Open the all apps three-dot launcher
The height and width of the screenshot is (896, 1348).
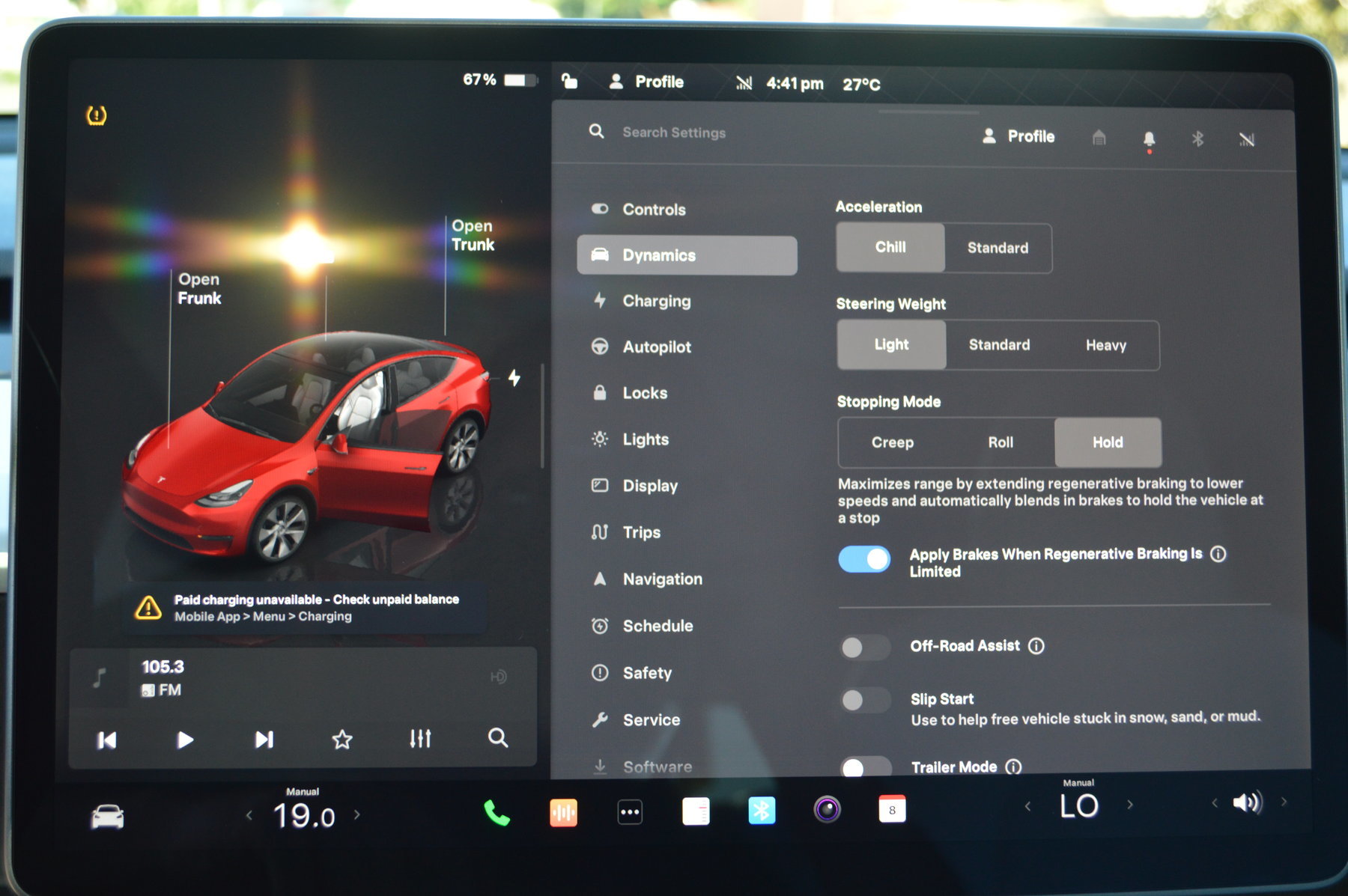coord(630,812)
